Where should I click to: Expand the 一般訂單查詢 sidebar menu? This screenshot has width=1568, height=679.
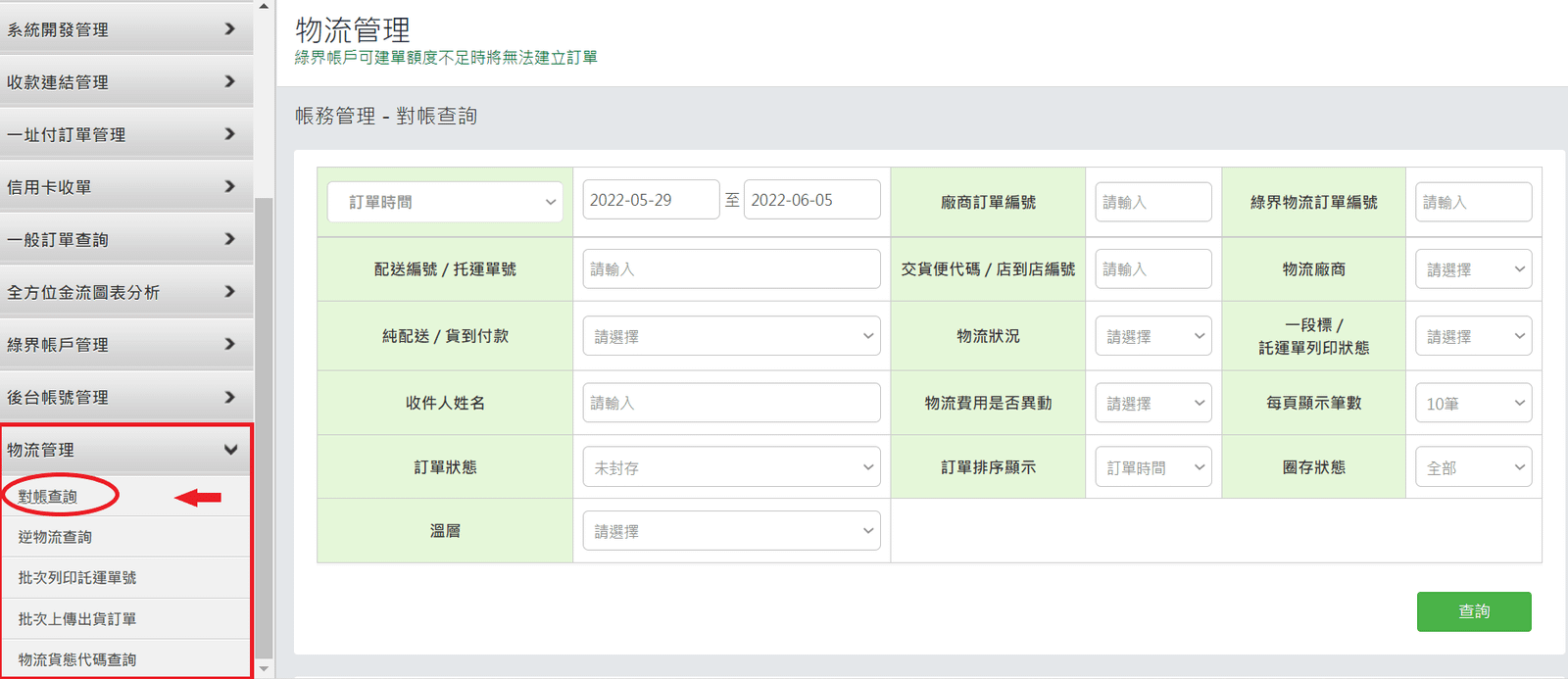click(126, 239)
